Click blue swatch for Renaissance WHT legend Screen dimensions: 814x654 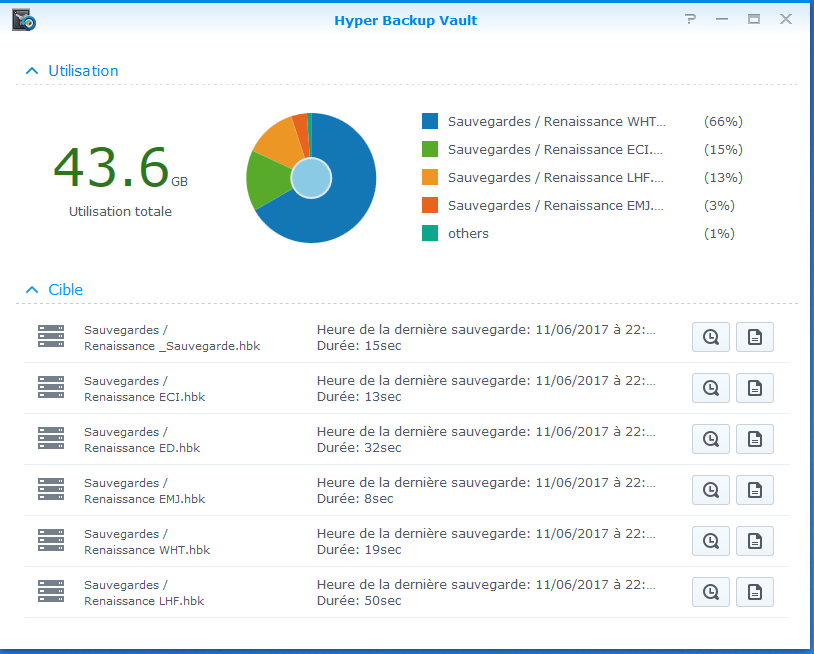point(430,121)
